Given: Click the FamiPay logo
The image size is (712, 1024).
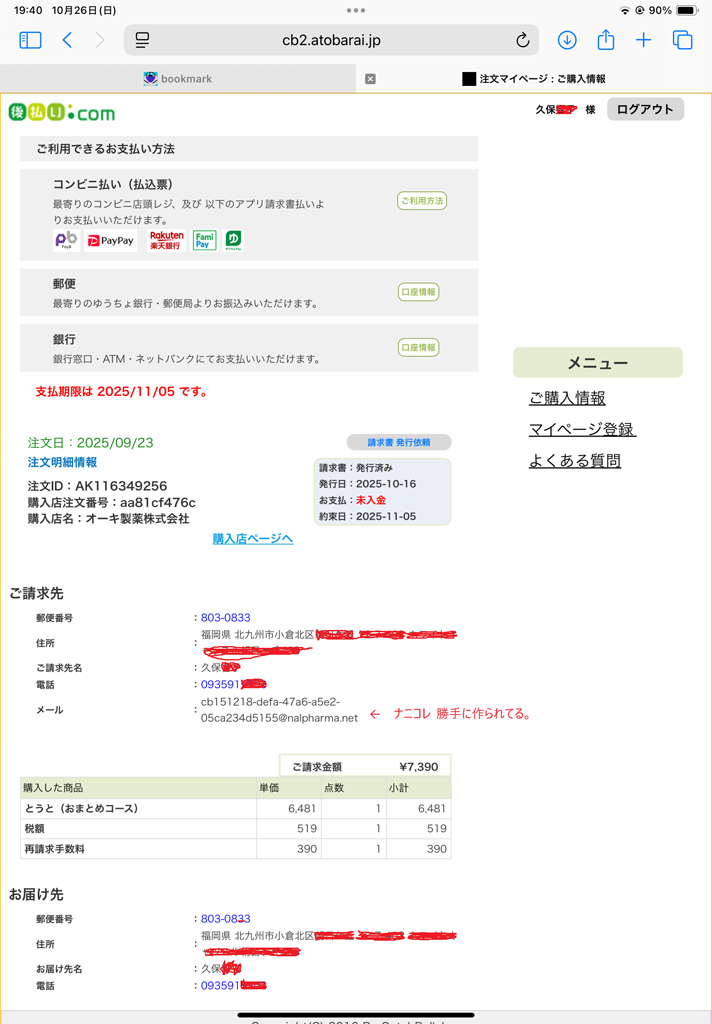Looking at the screenshot, I should tap(204, 240).
